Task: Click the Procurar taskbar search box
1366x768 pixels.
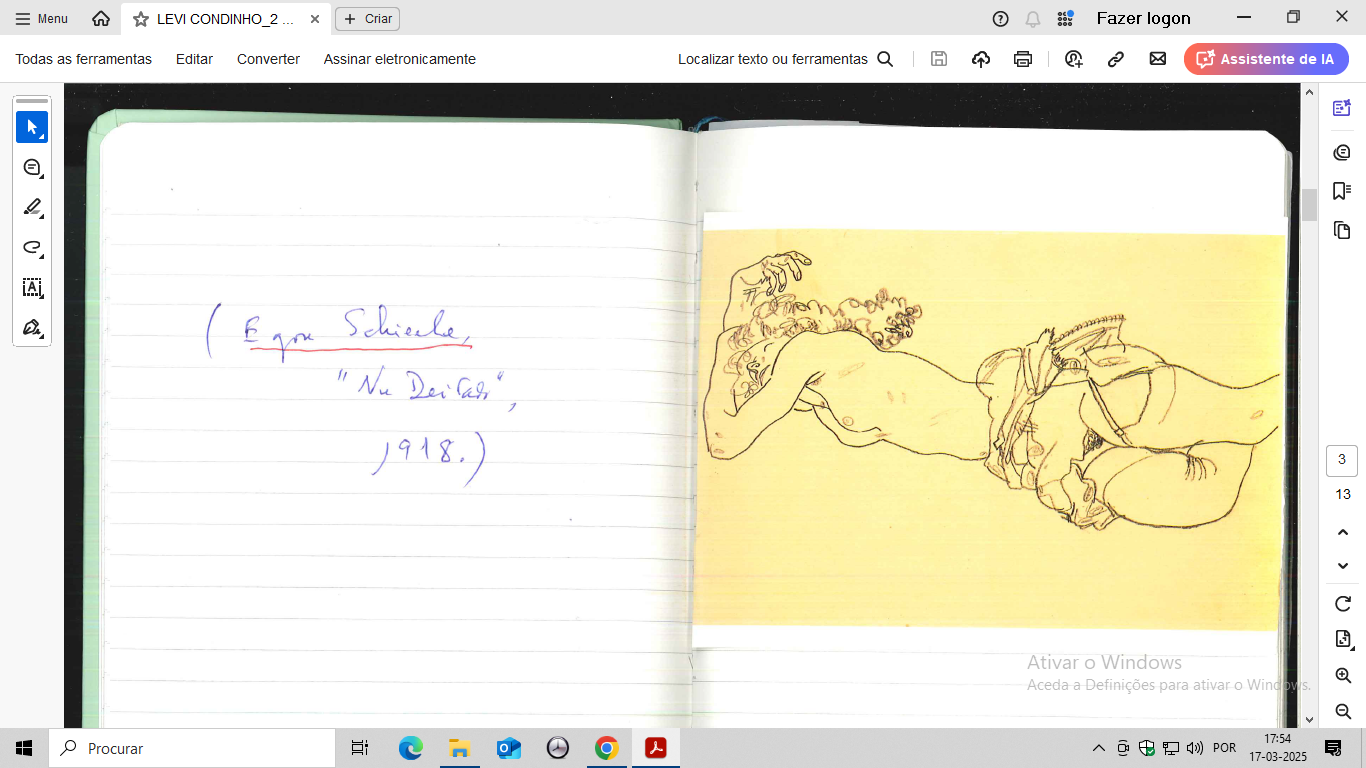Action: (192, 748)
